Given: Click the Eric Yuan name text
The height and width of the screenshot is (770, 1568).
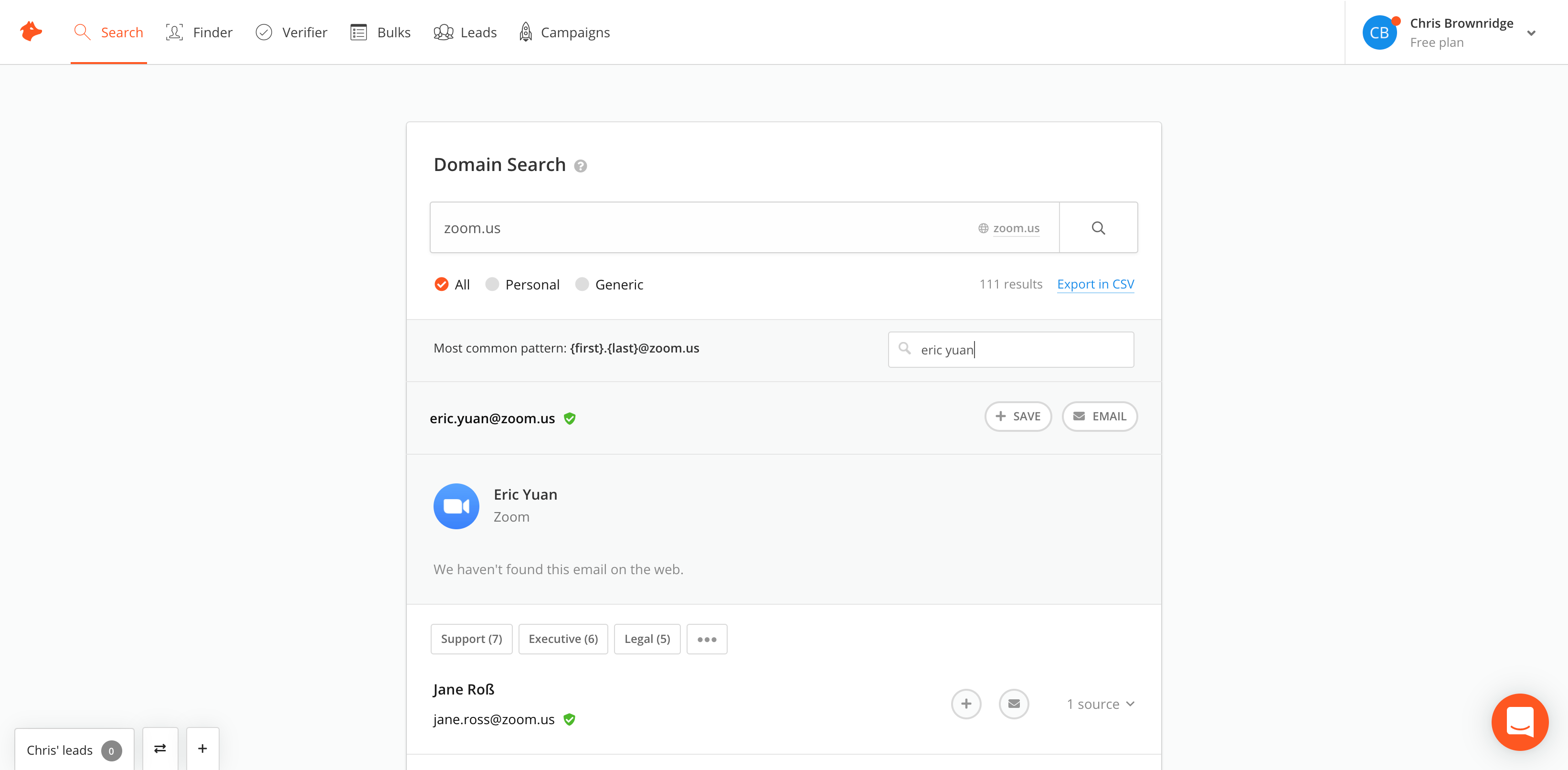Looking at the screenshot, I should (525, 495).
